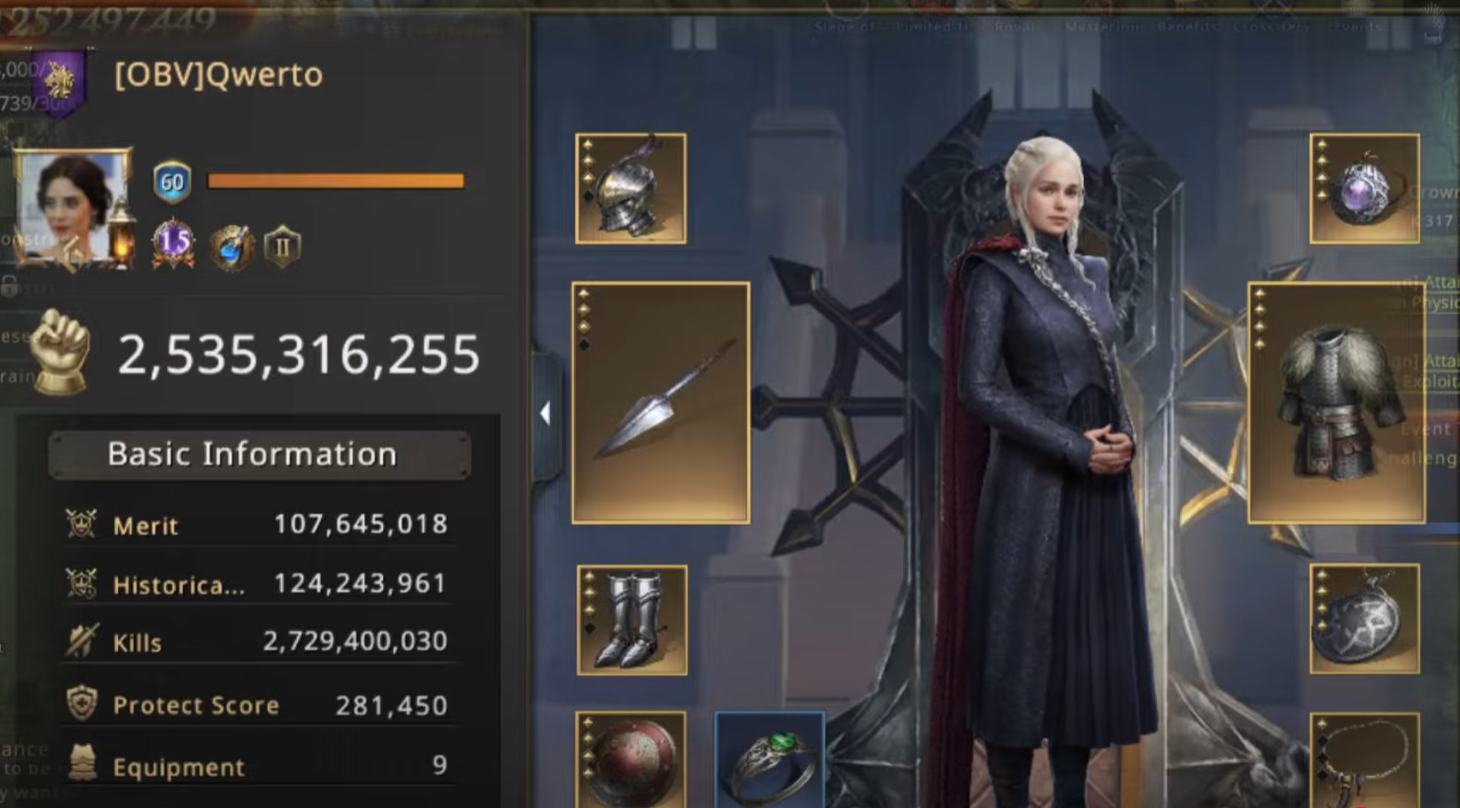Open the purple gem ring slot
1460x808 pixels.
coord(1364,188)
